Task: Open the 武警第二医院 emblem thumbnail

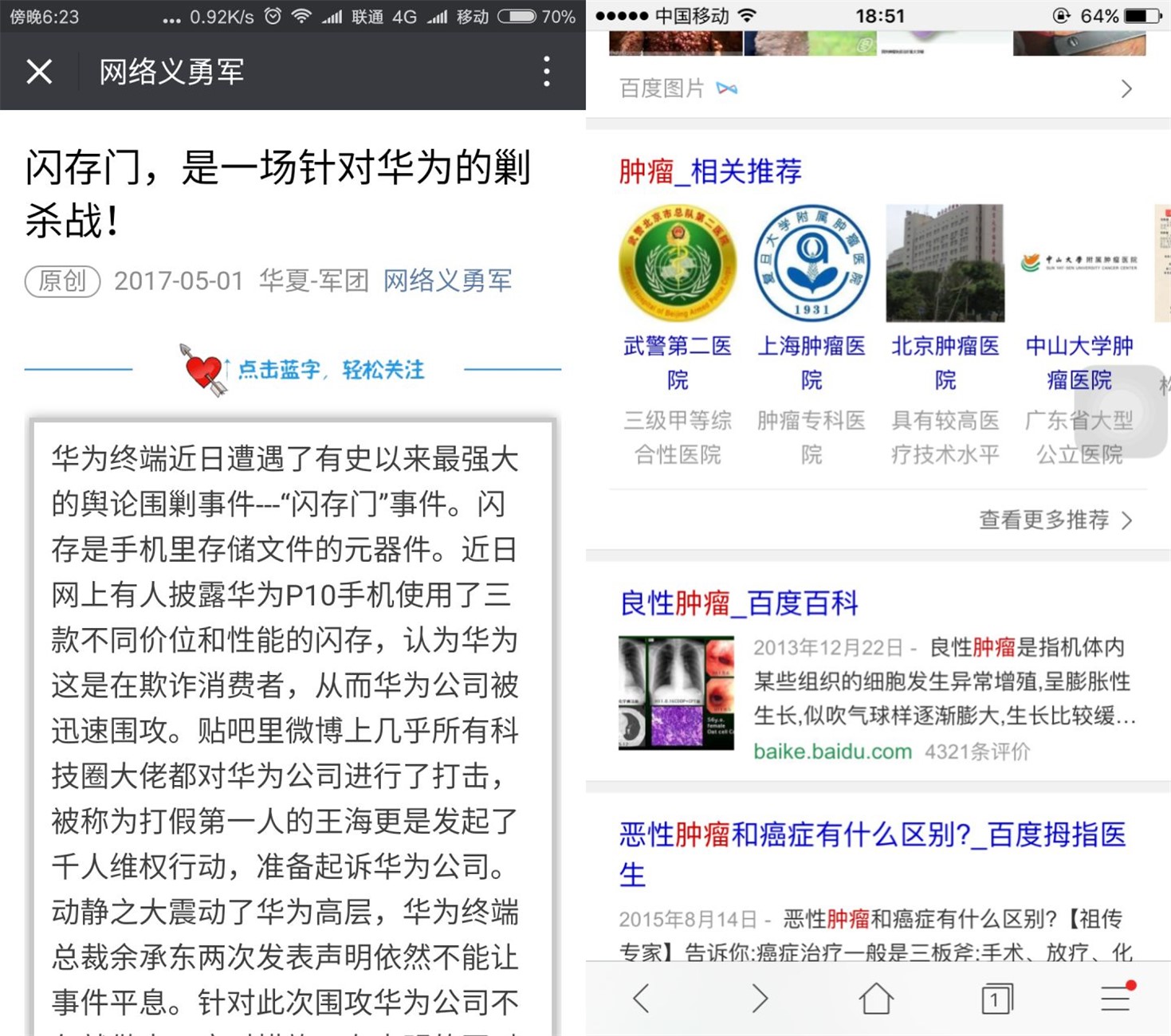Action: tap(678, 263)
